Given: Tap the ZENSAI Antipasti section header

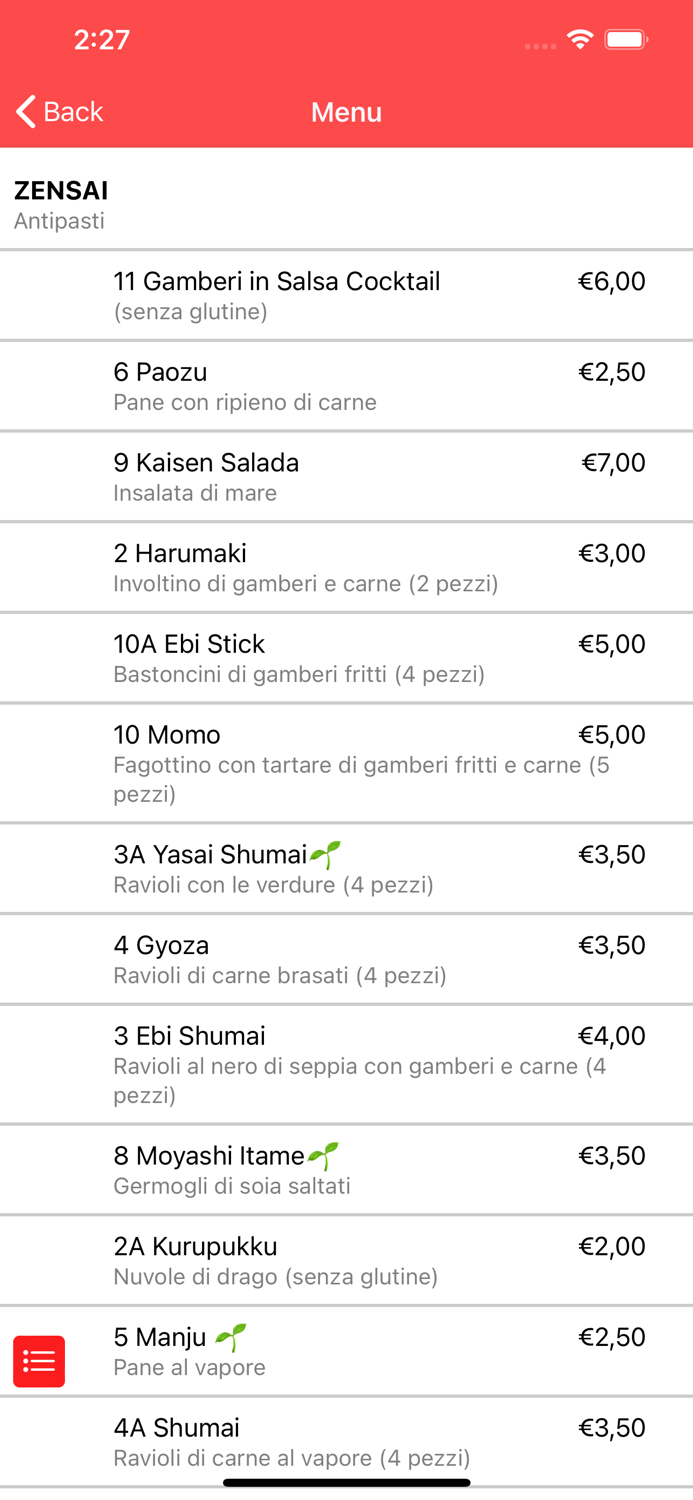Looking at the screenshot, I should [61, 204].
